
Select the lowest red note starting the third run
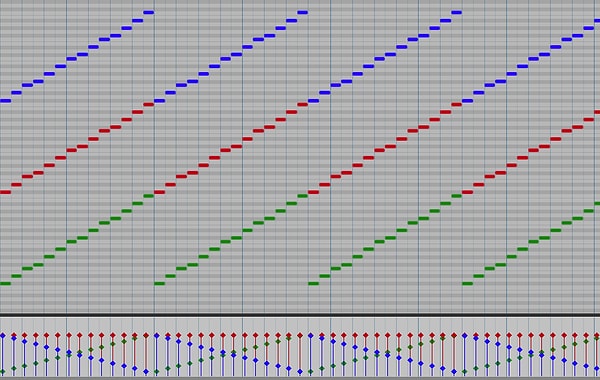click(x=313, y=192)
